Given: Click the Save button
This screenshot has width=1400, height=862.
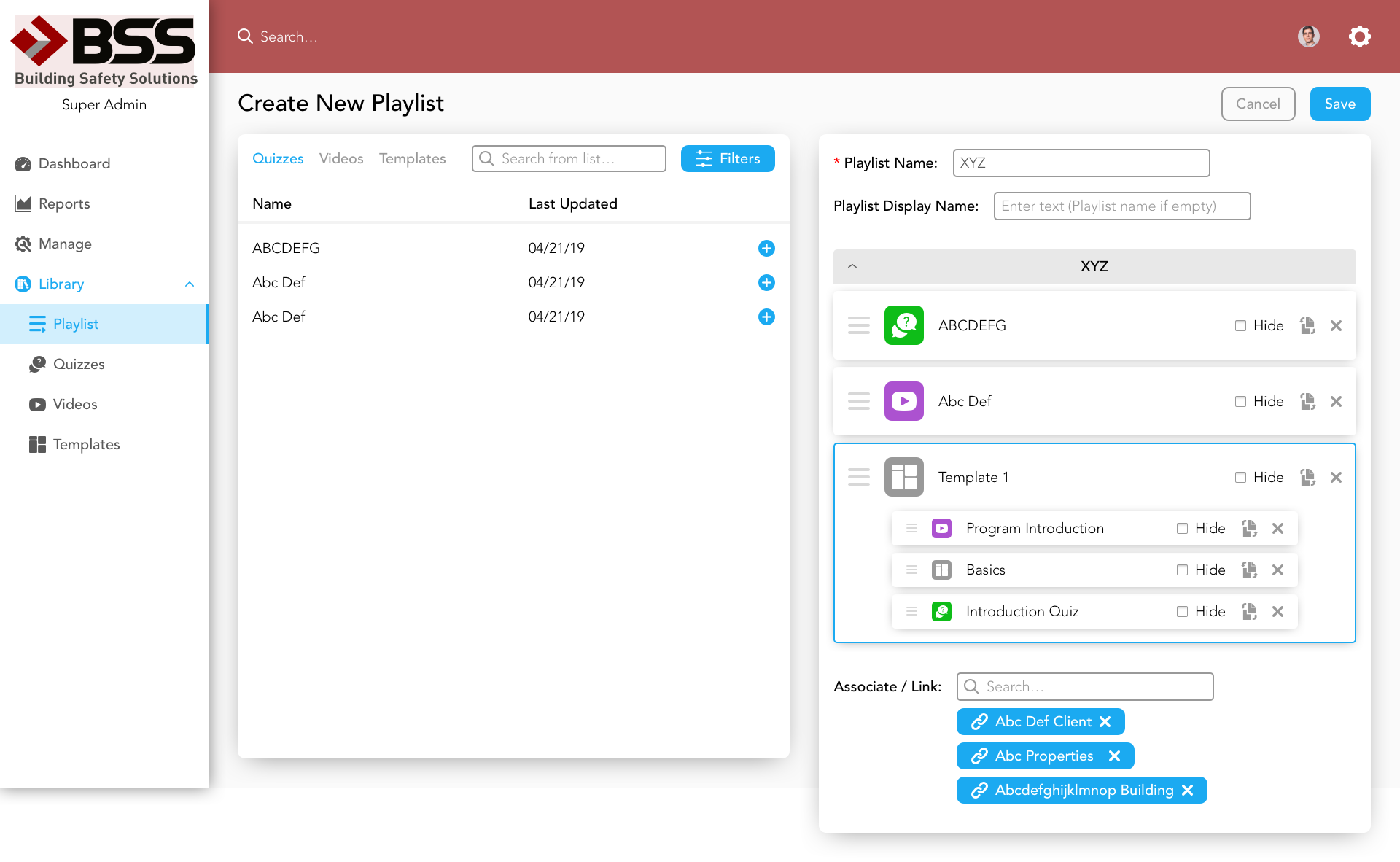Looking at the screenshot, I should click(x=1339, y=104).
